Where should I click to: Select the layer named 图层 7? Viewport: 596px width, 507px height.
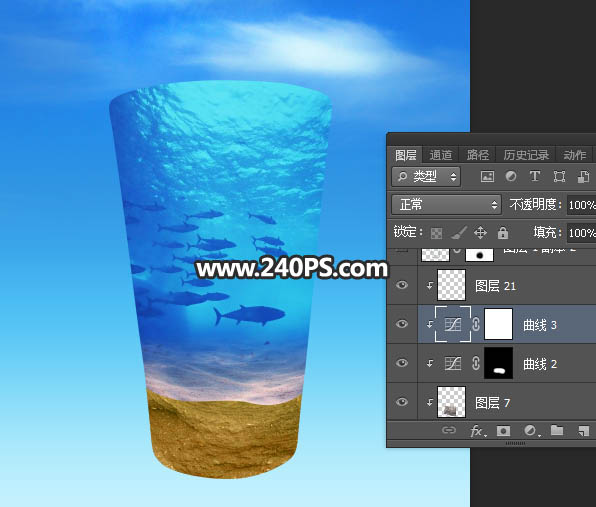pos(492,403)
